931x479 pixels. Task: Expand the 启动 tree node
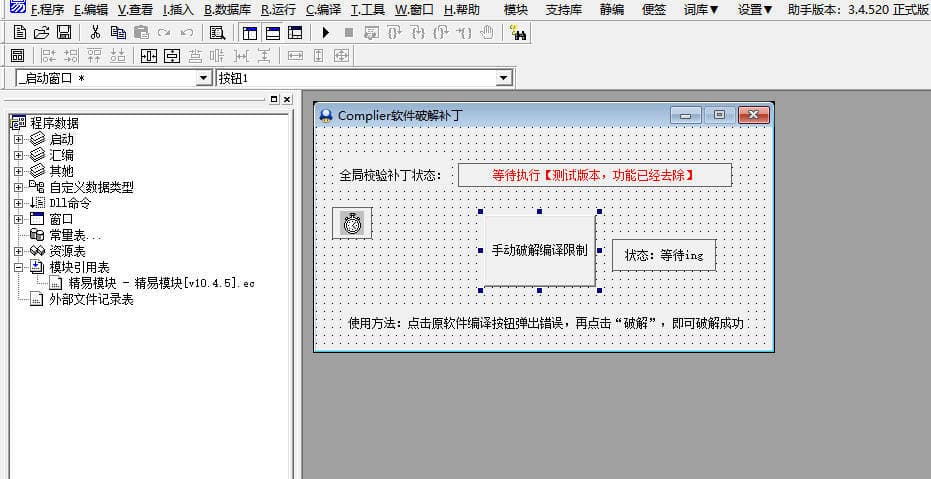[18, 140]
